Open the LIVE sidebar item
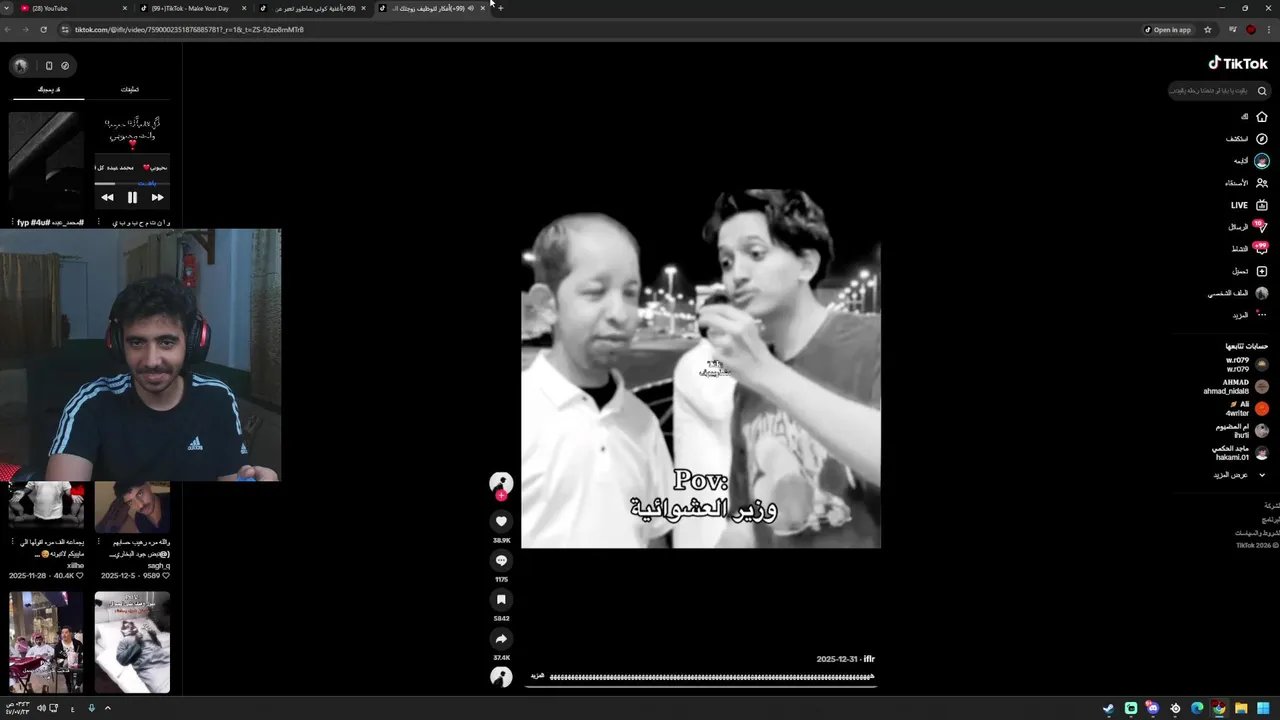The height and width of the screenshot is (720, 1280). [x=1250, y=205]
